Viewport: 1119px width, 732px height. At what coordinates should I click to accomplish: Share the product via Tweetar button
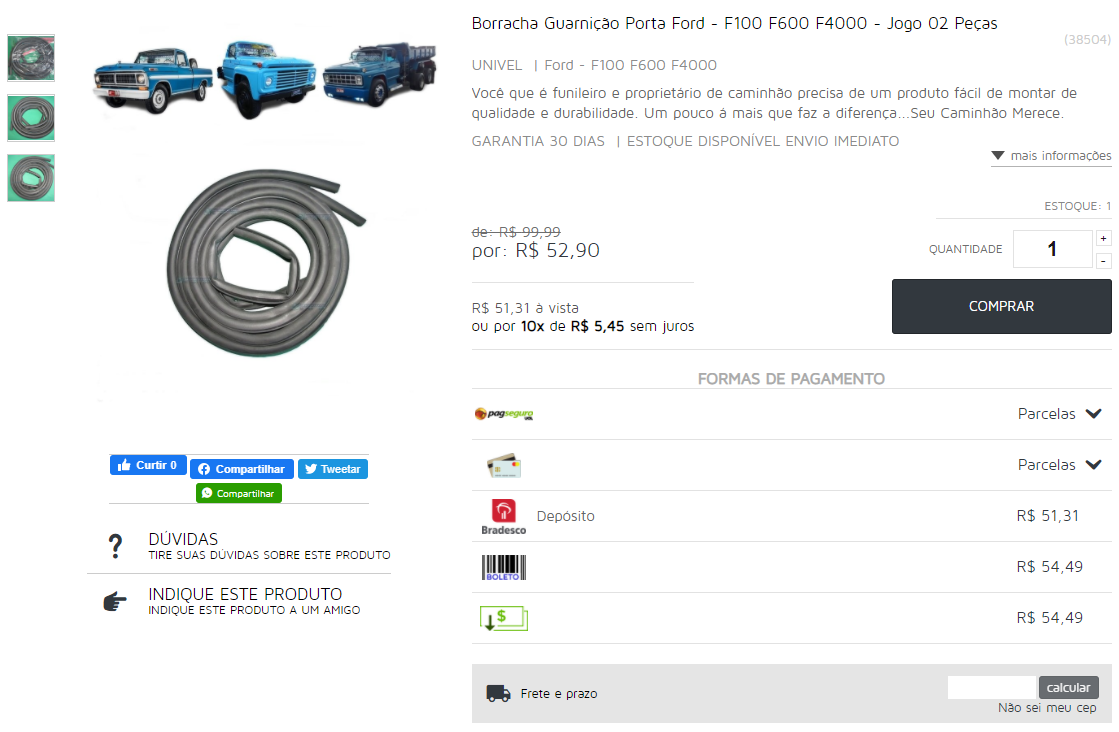point(333,469)
